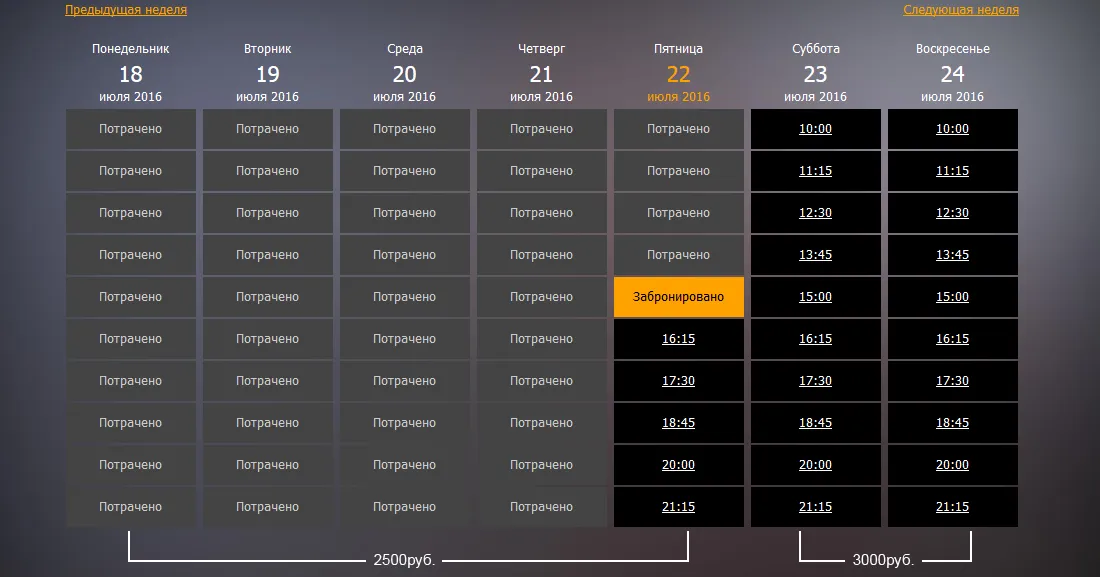Click the Среда 20 day header
The width and height of the screenshot is (1100, 577).
pos(405,73)
